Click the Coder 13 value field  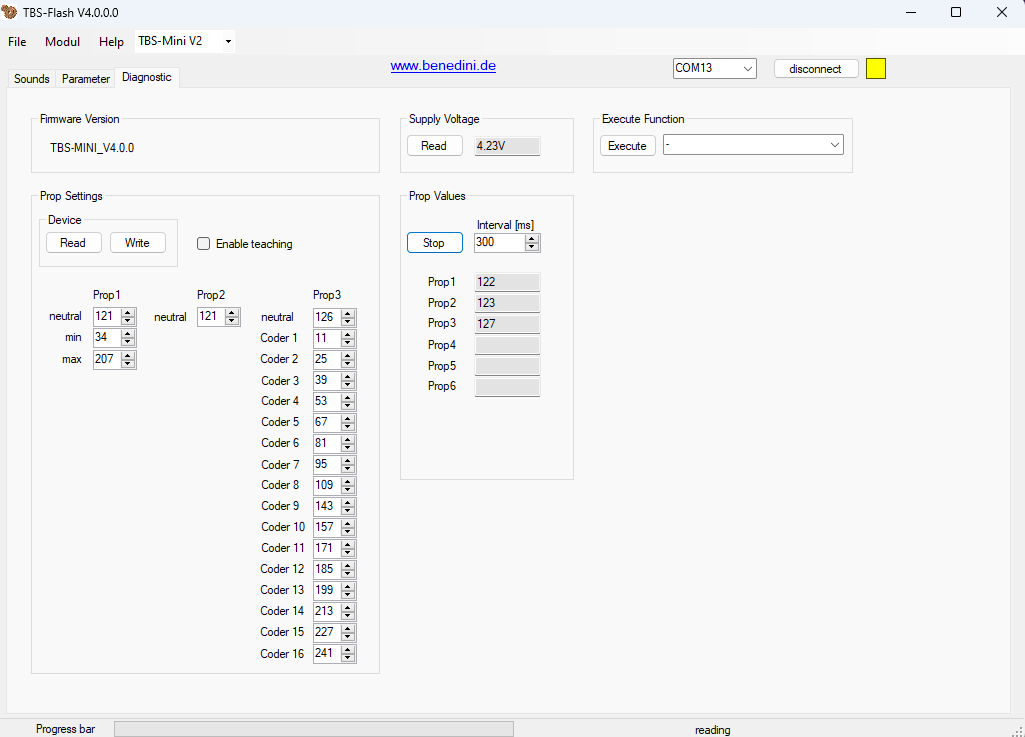point(327,590)
